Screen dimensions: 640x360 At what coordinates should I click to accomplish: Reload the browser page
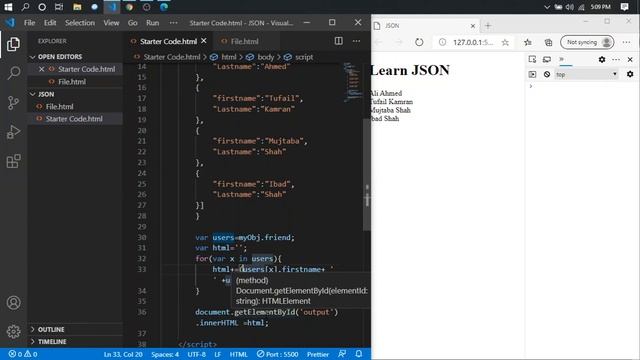point(419,42)
